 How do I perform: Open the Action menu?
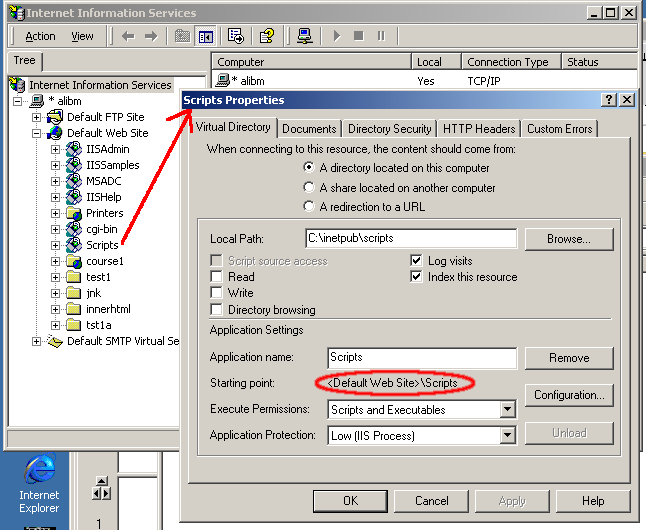click(40, 36)
